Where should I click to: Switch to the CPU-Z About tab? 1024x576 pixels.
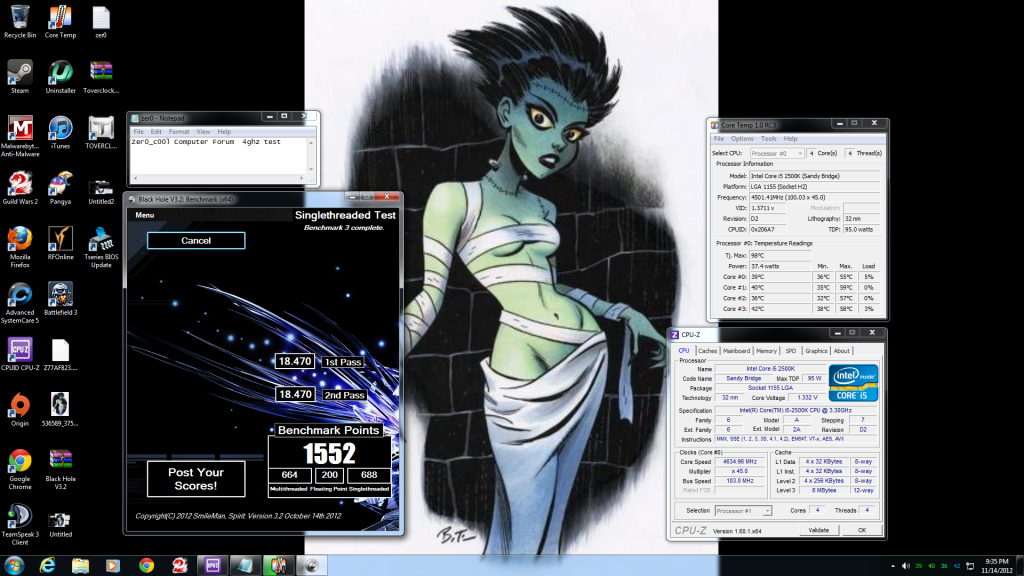pyautogui.click(x=841, y=351)
